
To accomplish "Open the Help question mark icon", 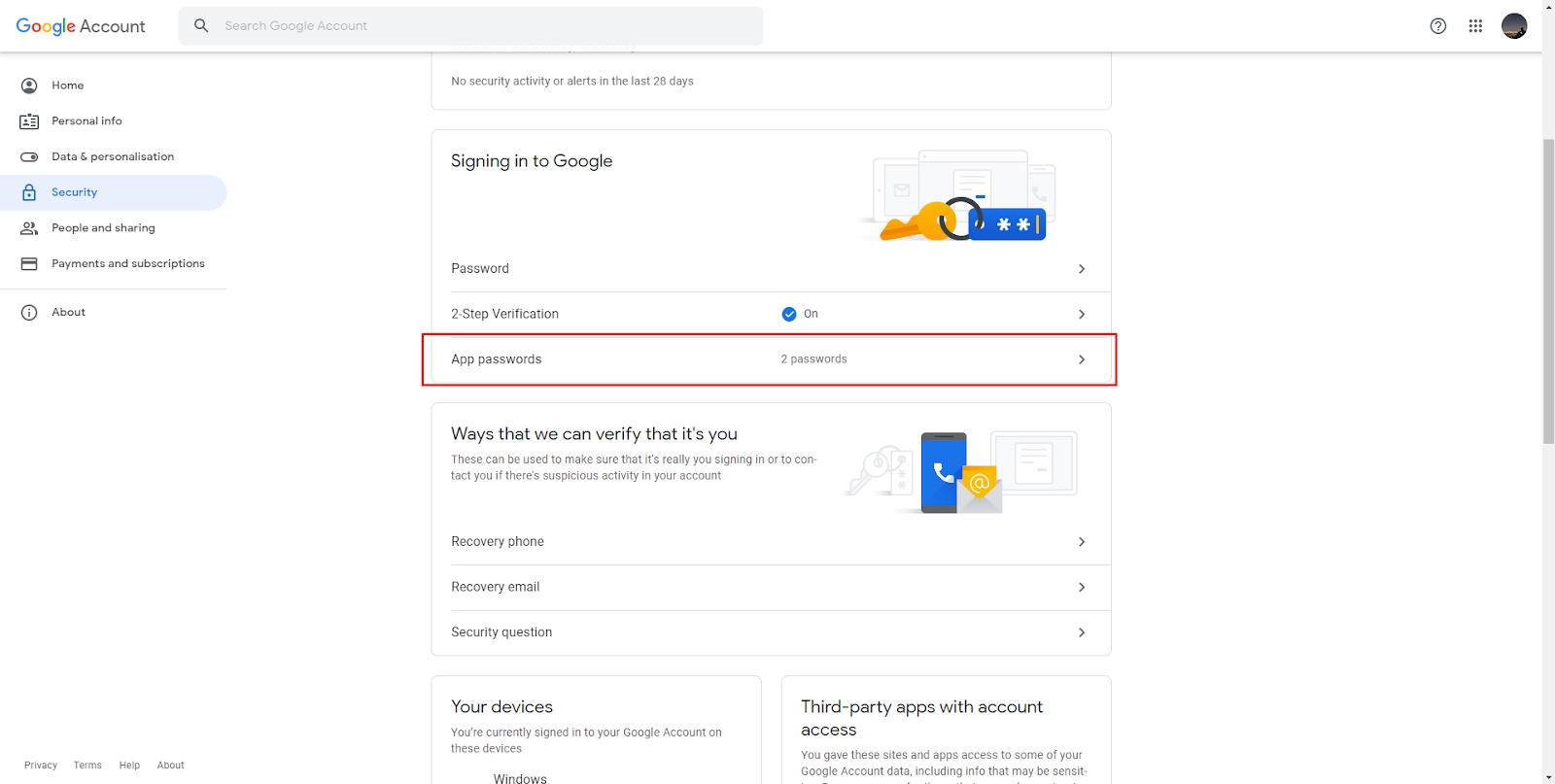I will (1438, 26).
